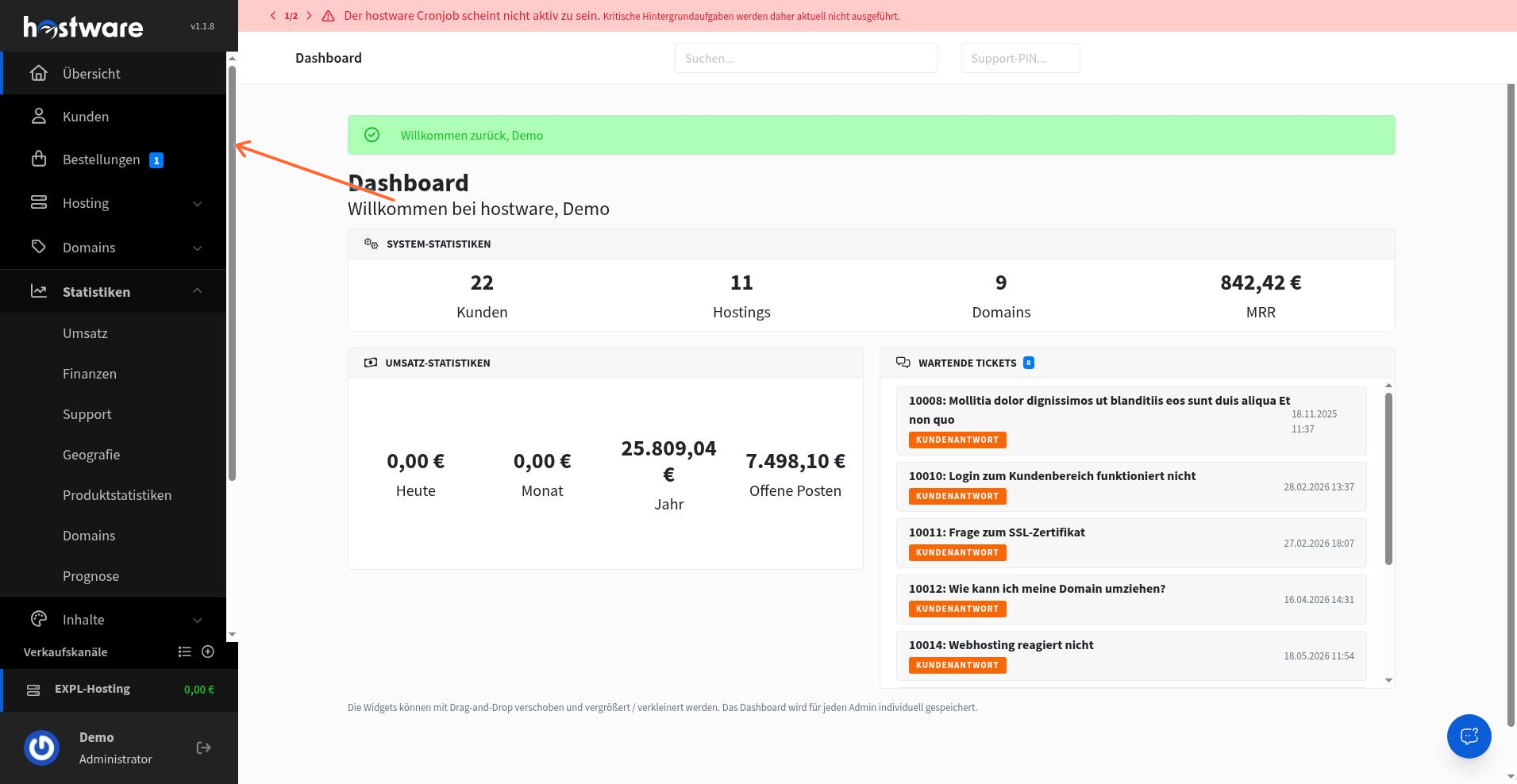The height and width of the screenshot is (784, 1517).
Task: Click KUNDENANTWORT tag on ticket 10010
Action: (x=957, y=496)
